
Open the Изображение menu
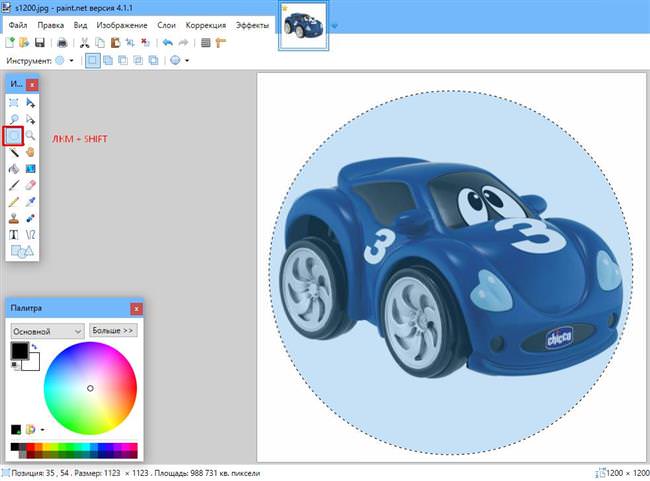122,25
